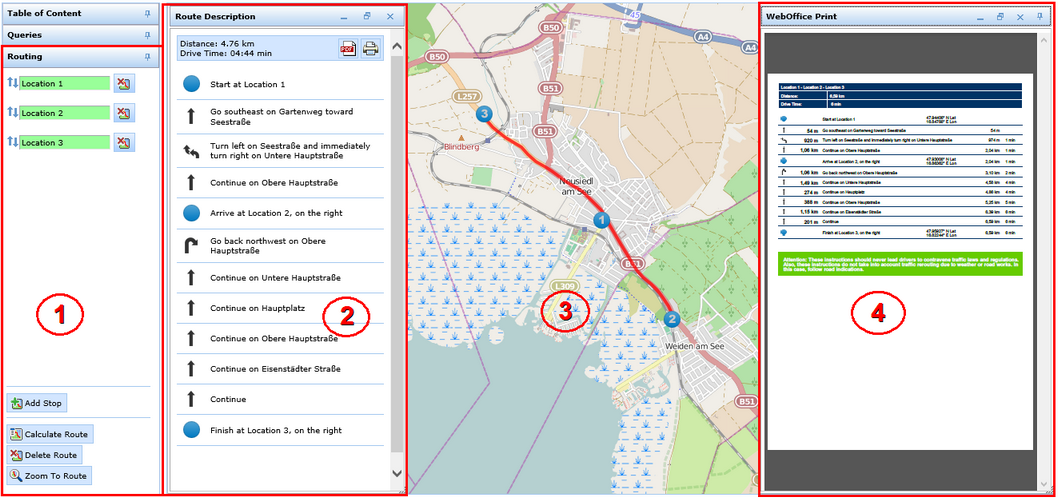
Task: Select step 'Continue on Eisenstädter Straße'
Action: point(281,369)
